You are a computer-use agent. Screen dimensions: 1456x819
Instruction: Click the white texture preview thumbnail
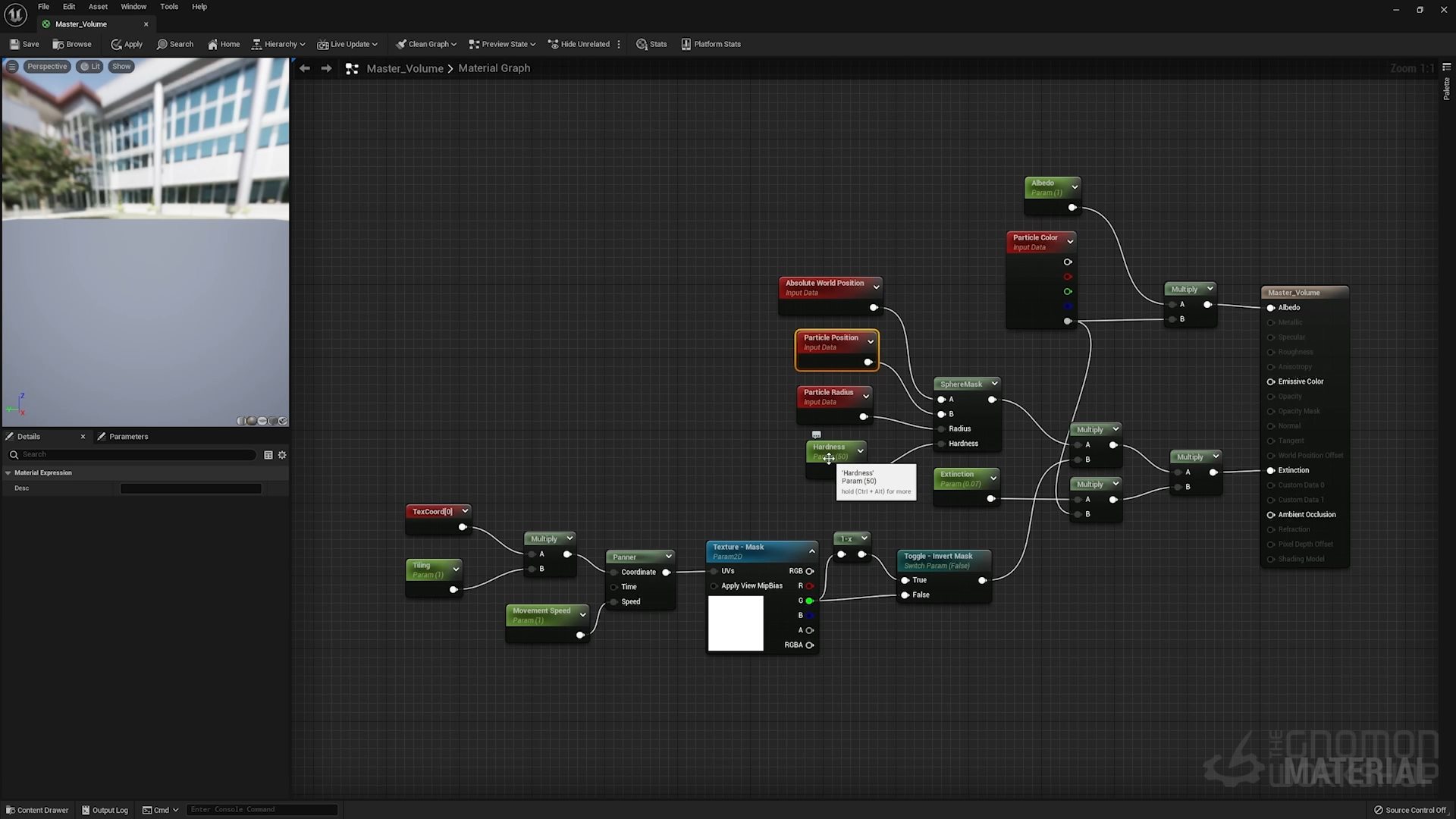tap(736, 623)
